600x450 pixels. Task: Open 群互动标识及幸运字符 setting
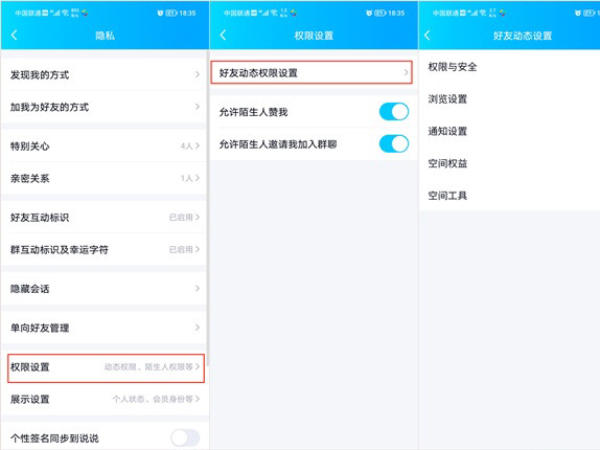pyautogui.click(x=104, y=249)
